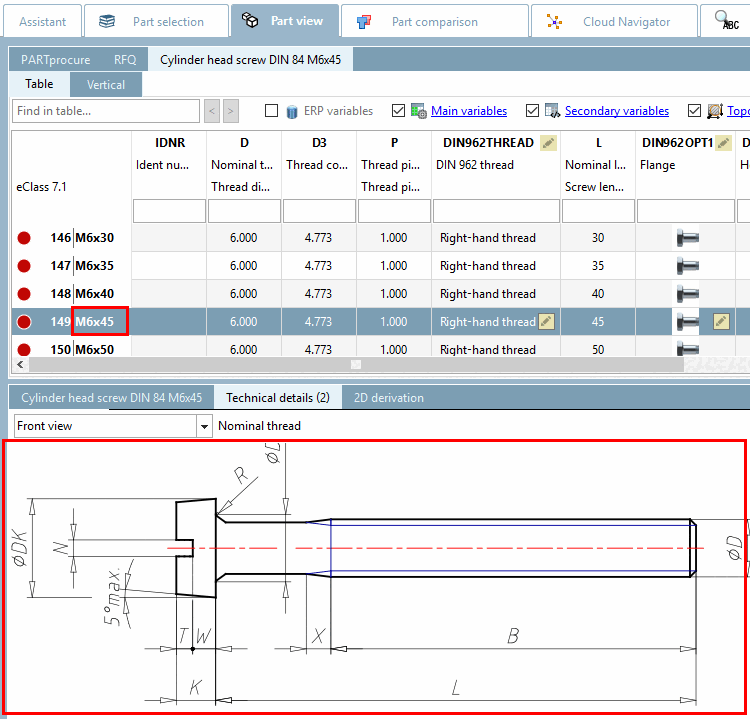Viewport: 750px width, 719px height.
Task: Click pencil icon in DIN962OPT1 column header
Action: tap(723, 143)
